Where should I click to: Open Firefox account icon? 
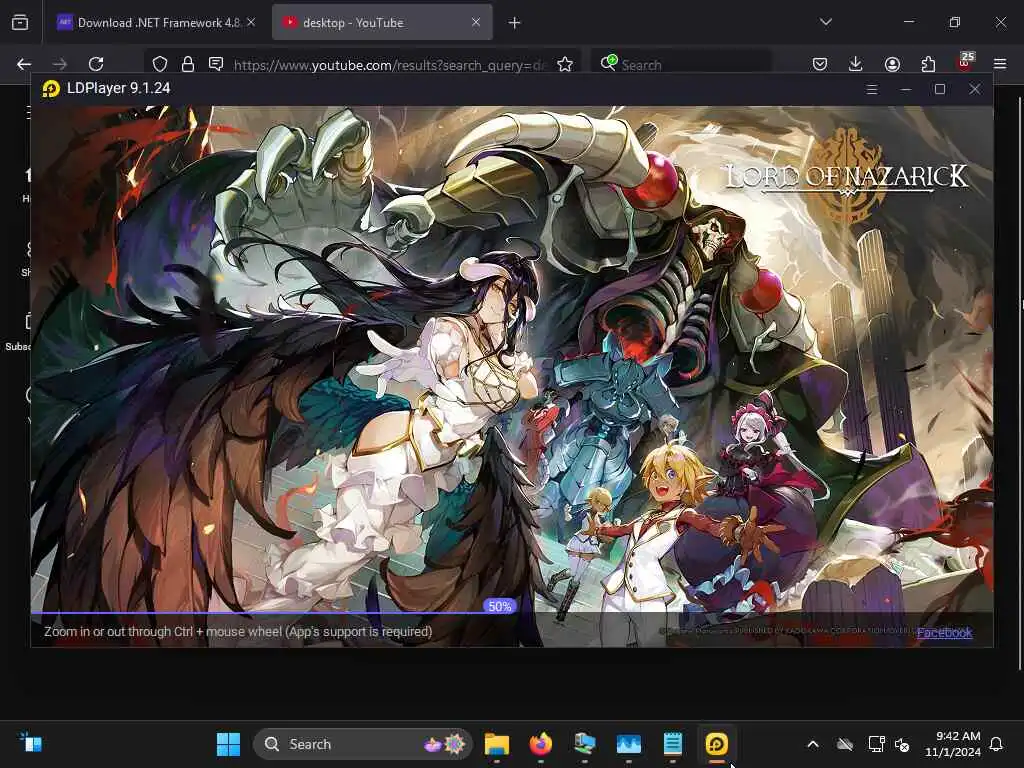pyautogui.click(x=892, y=64)
